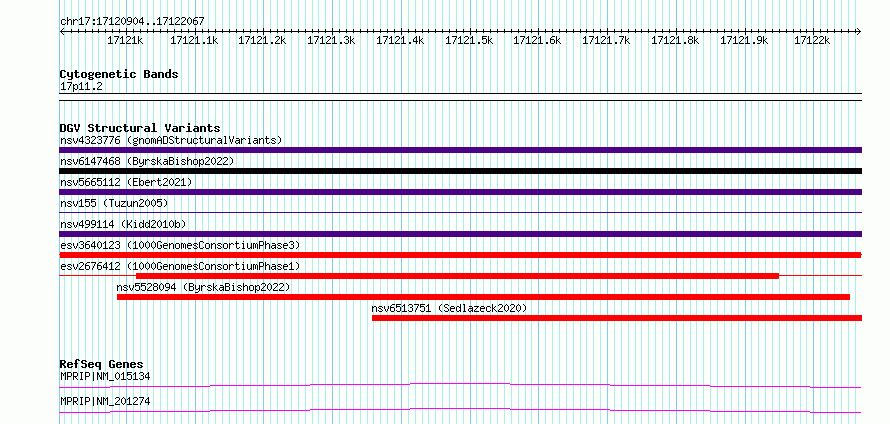Image resolution: width=890 pixels, height=424 pixels.
Task: Open the nsv6147468 (ByrskaBishop2022) variant label
Action: coord(147,161)
